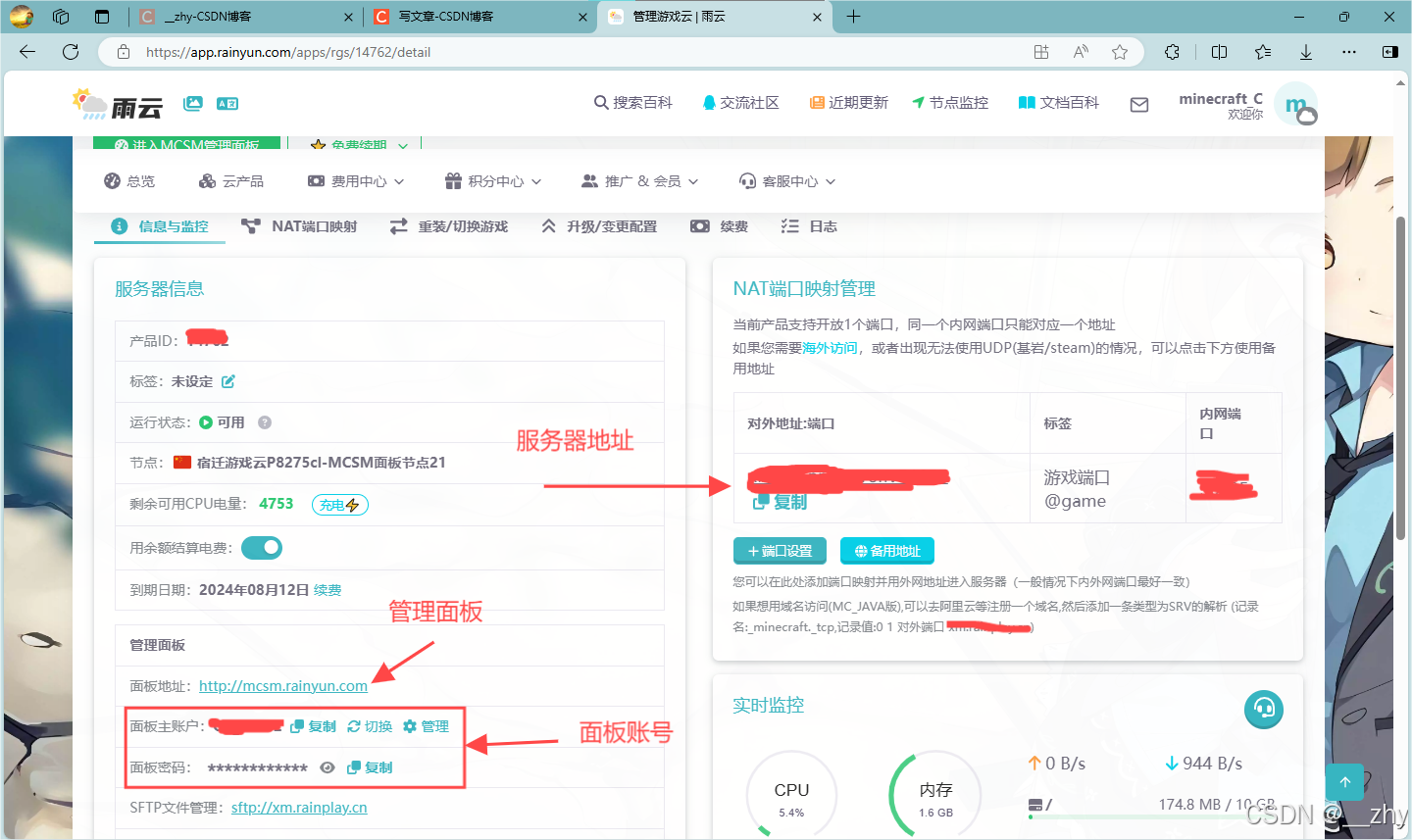1412x840 pixels.
Task: Open the http://mcsm.rainyun.com panel link
Action: (283, 686)
